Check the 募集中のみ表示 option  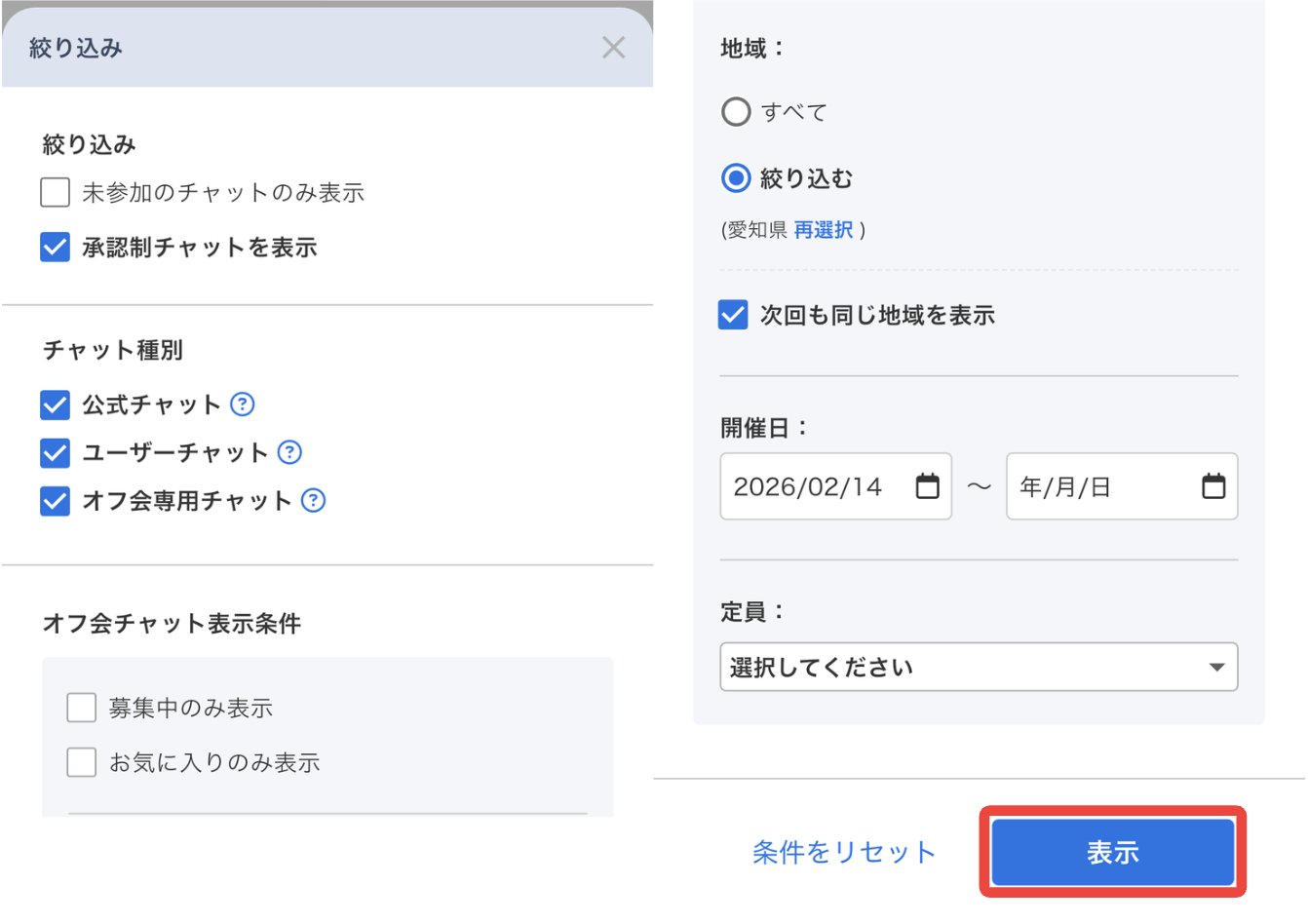[81, 708]
